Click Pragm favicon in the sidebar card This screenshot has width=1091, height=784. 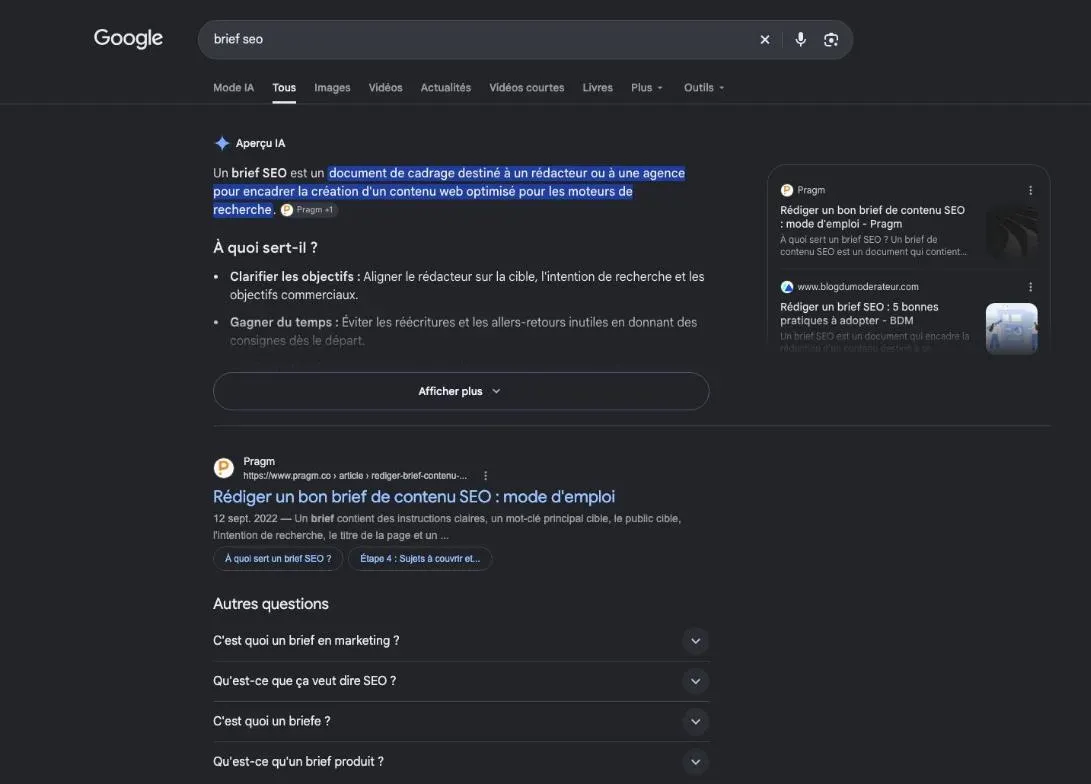[787, 190]
